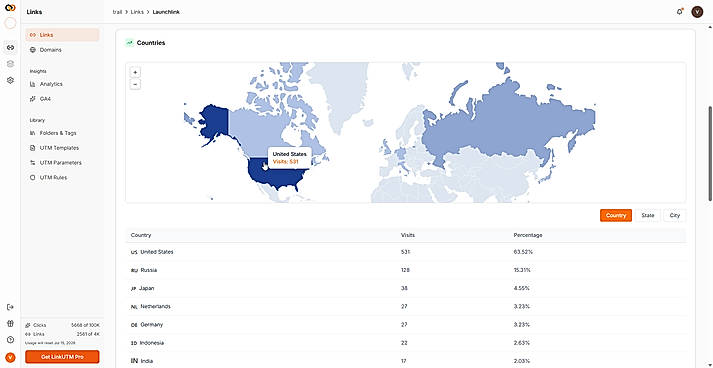The image size is (713, 368).
Task: Click the 531 visits cell
Action: tap(405, 252)
